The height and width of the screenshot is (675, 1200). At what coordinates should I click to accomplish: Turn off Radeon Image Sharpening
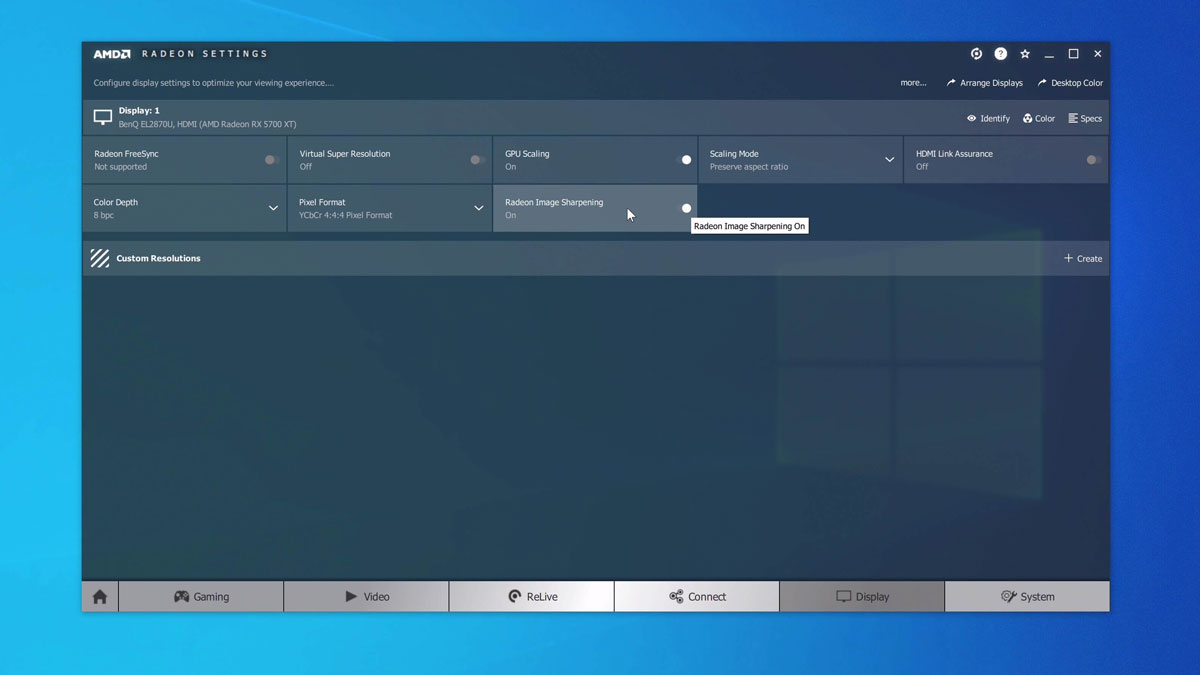coord(686,208)
